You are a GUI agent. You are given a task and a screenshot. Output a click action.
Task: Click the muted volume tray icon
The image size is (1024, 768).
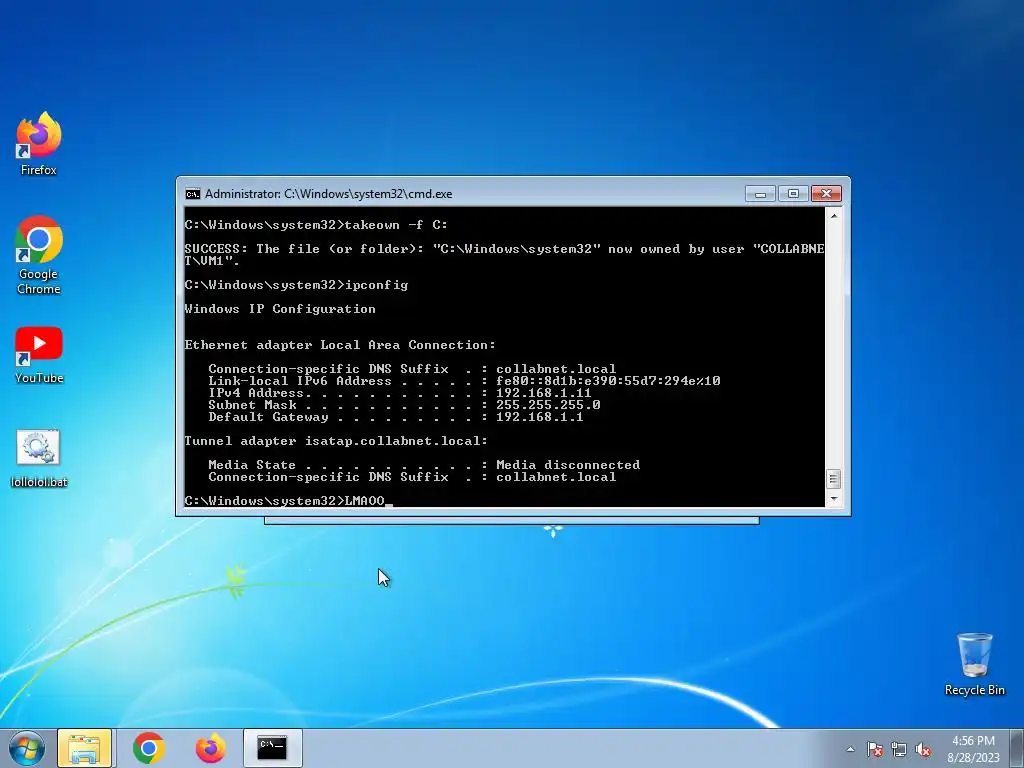click(923, 749)
